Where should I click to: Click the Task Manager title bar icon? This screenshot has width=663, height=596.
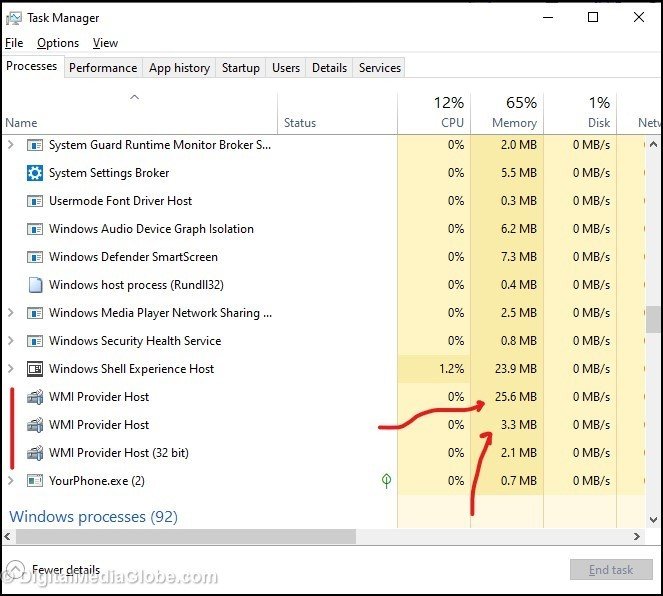[14, 18]
